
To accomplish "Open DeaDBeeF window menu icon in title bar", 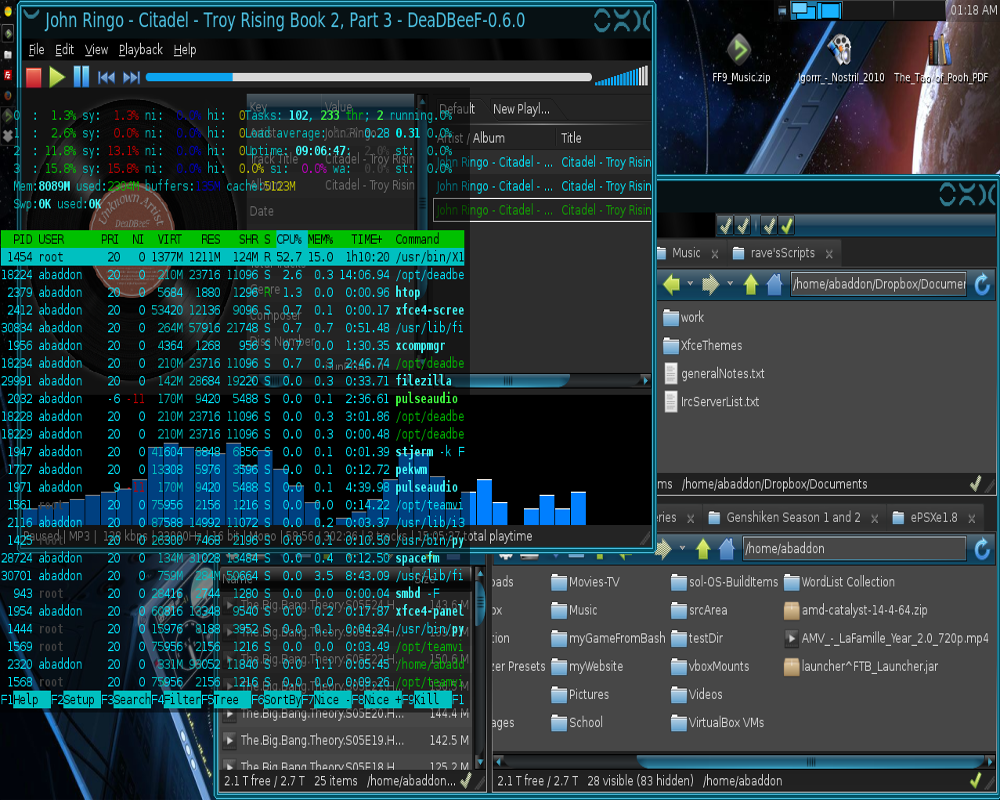I will [x=29, y=15].
